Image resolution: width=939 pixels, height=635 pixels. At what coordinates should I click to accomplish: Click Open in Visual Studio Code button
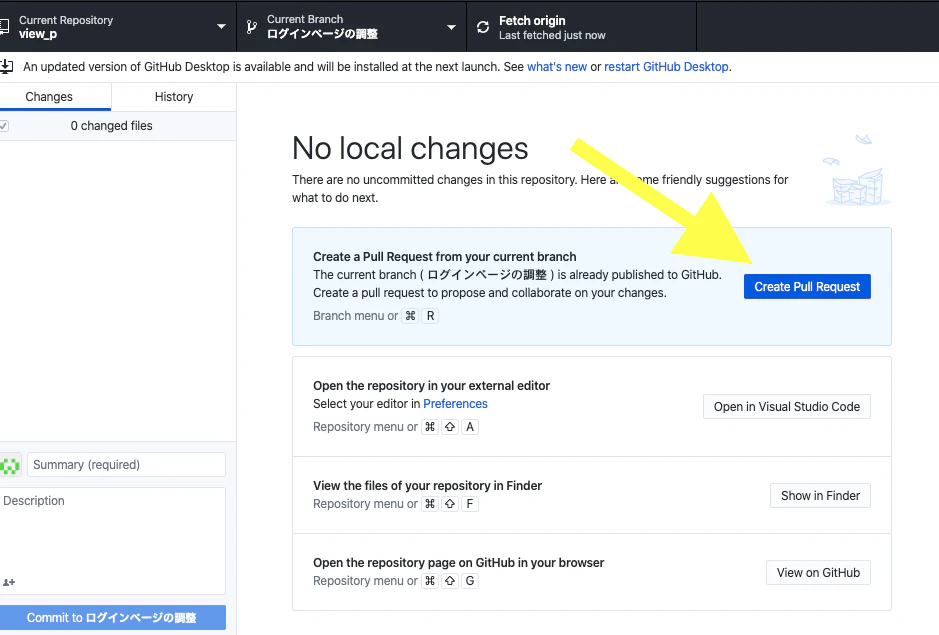[787, 407]
